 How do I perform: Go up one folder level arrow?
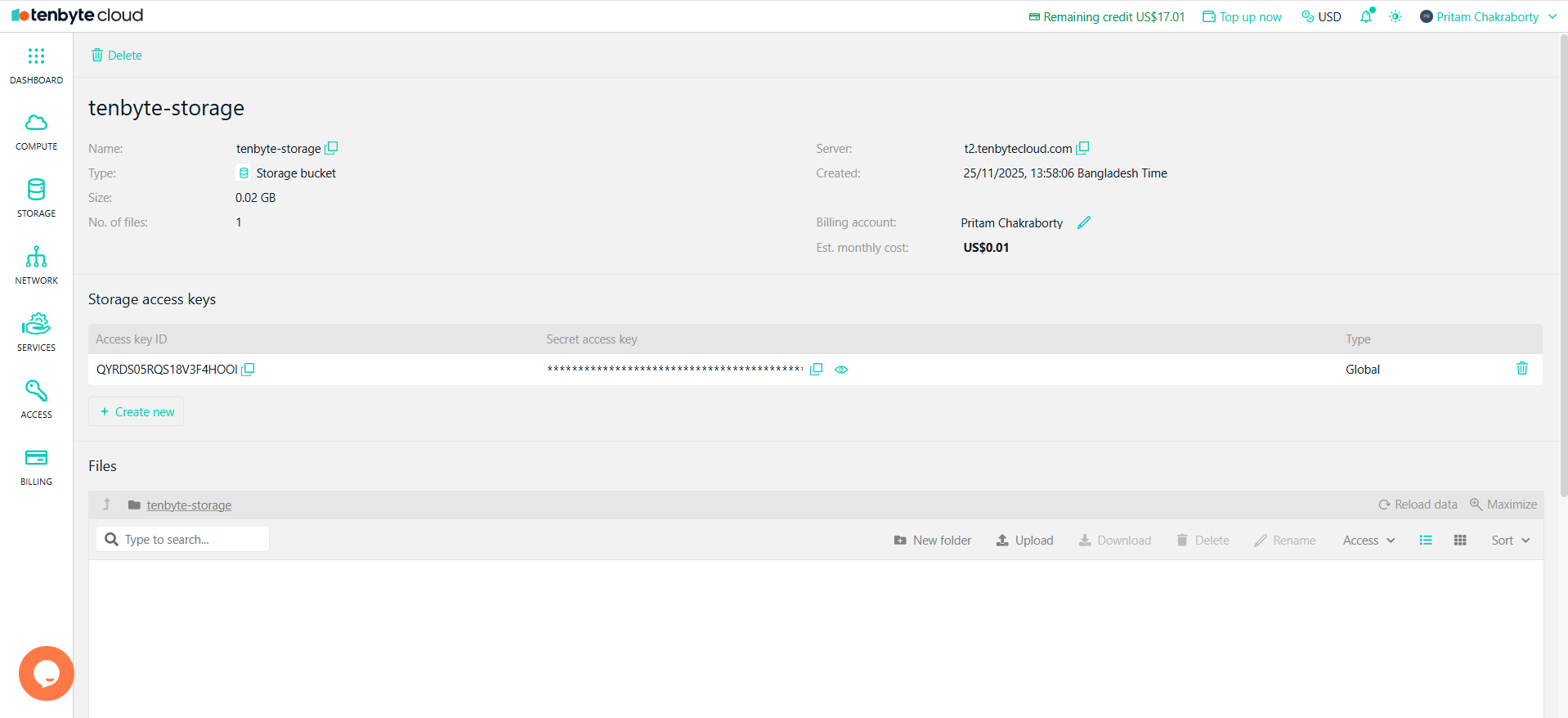point(106,505)
